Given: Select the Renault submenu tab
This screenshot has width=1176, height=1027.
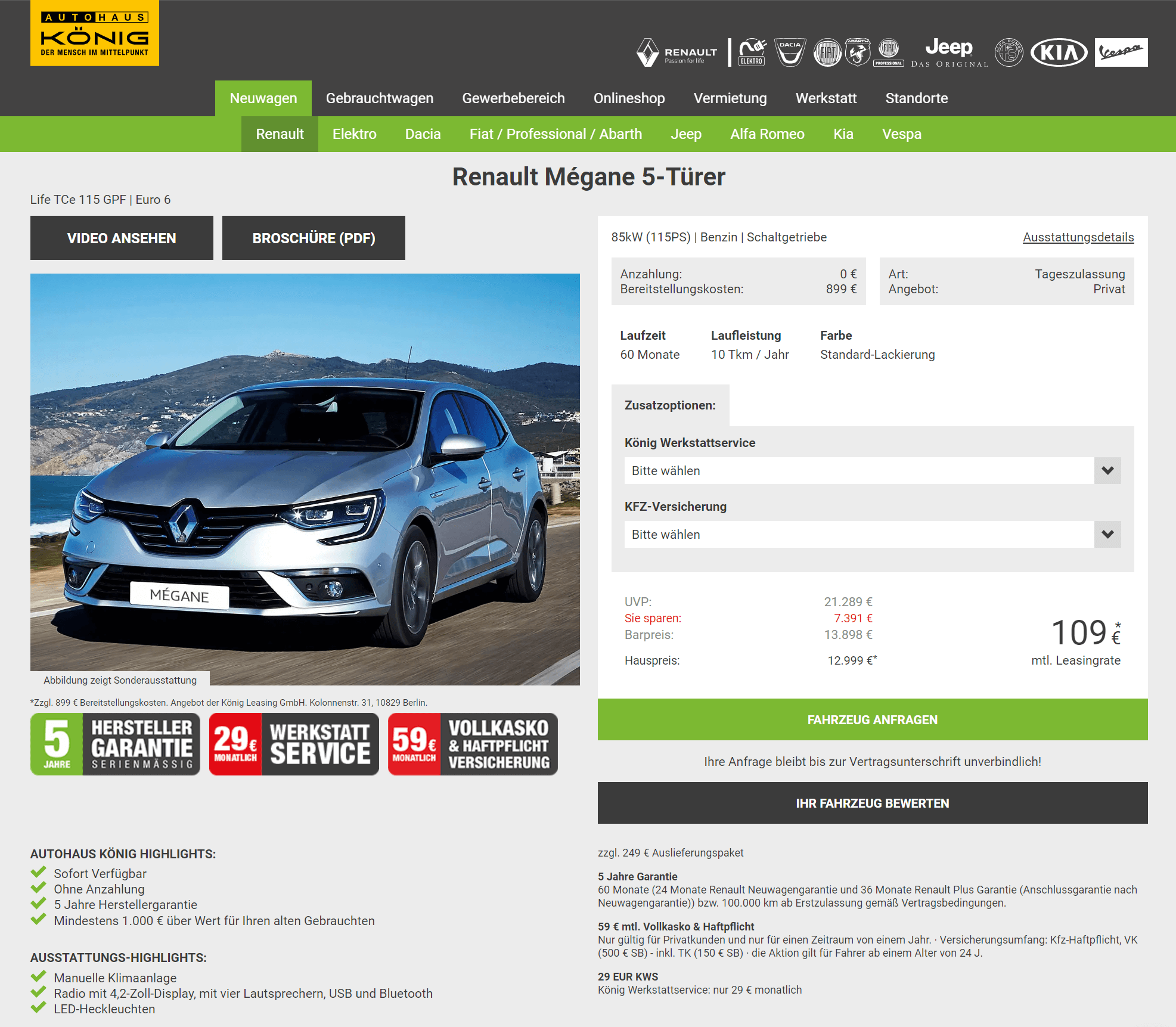Looking at the screenshot, I should coord(280,134).
